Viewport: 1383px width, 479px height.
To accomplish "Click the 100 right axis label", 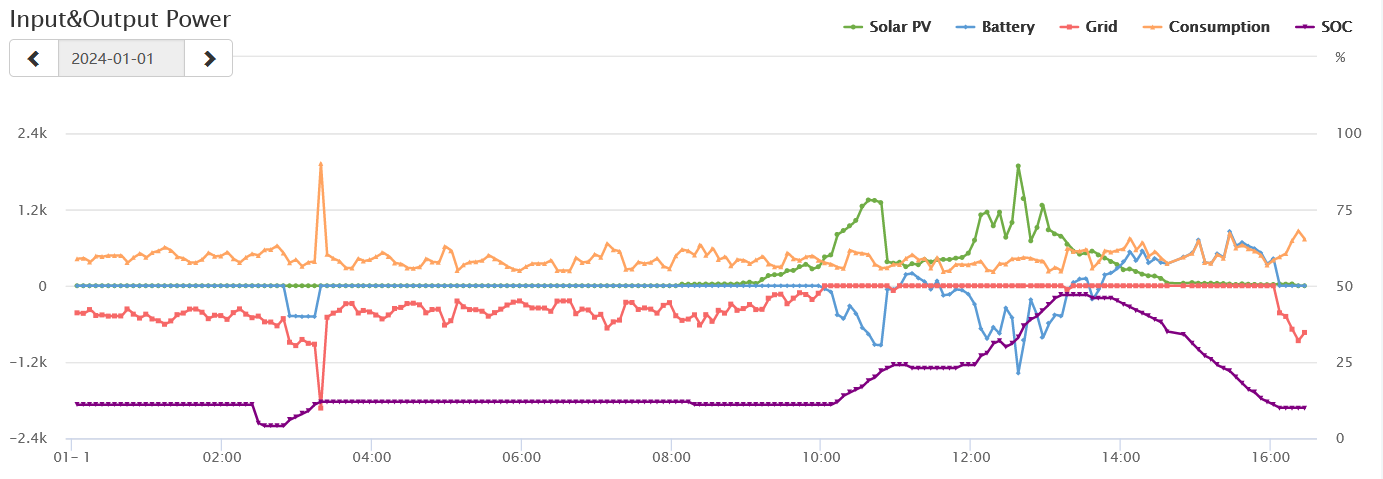I will [1346, 134].
